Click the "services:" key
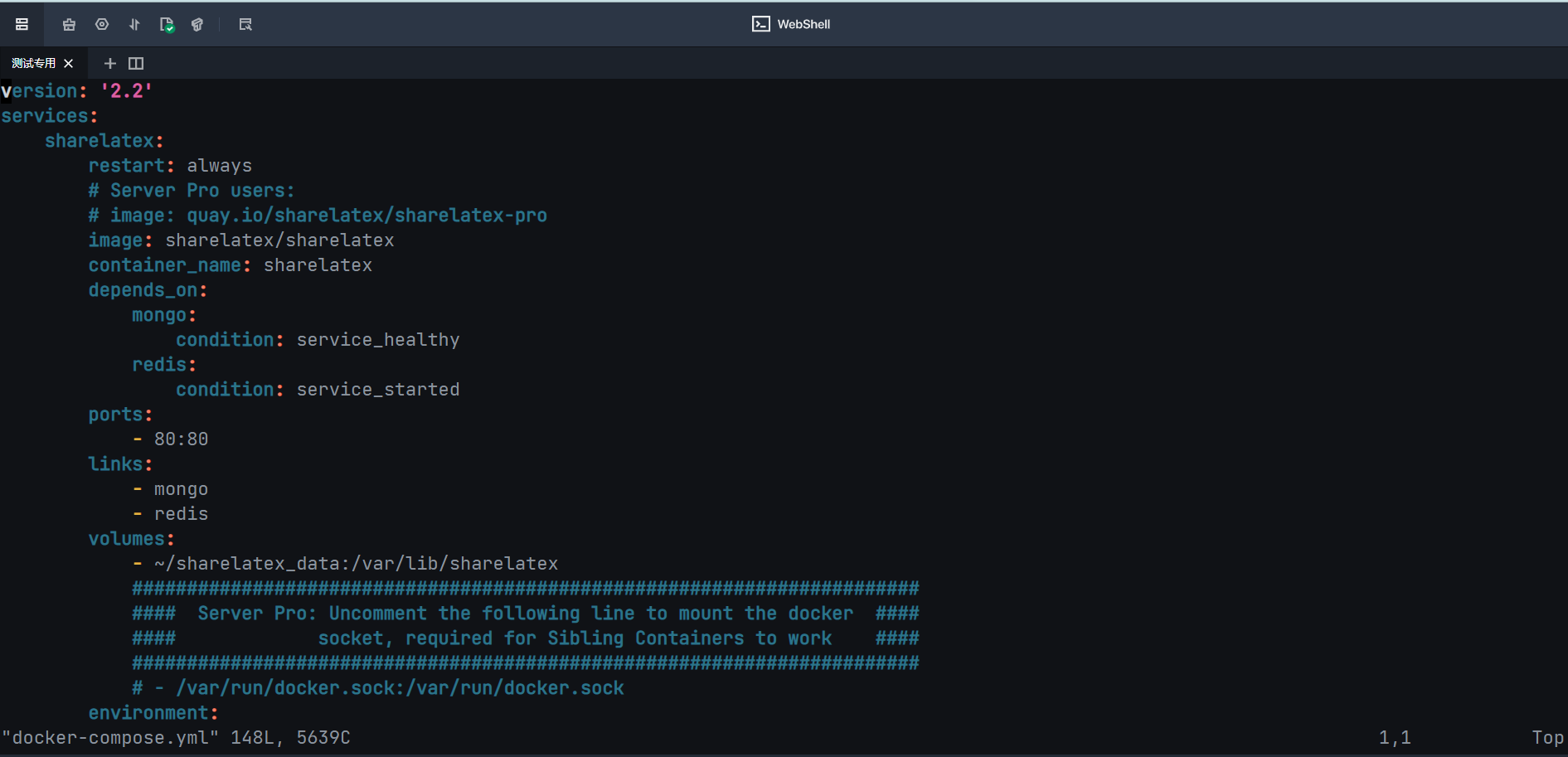 (50, 116)
